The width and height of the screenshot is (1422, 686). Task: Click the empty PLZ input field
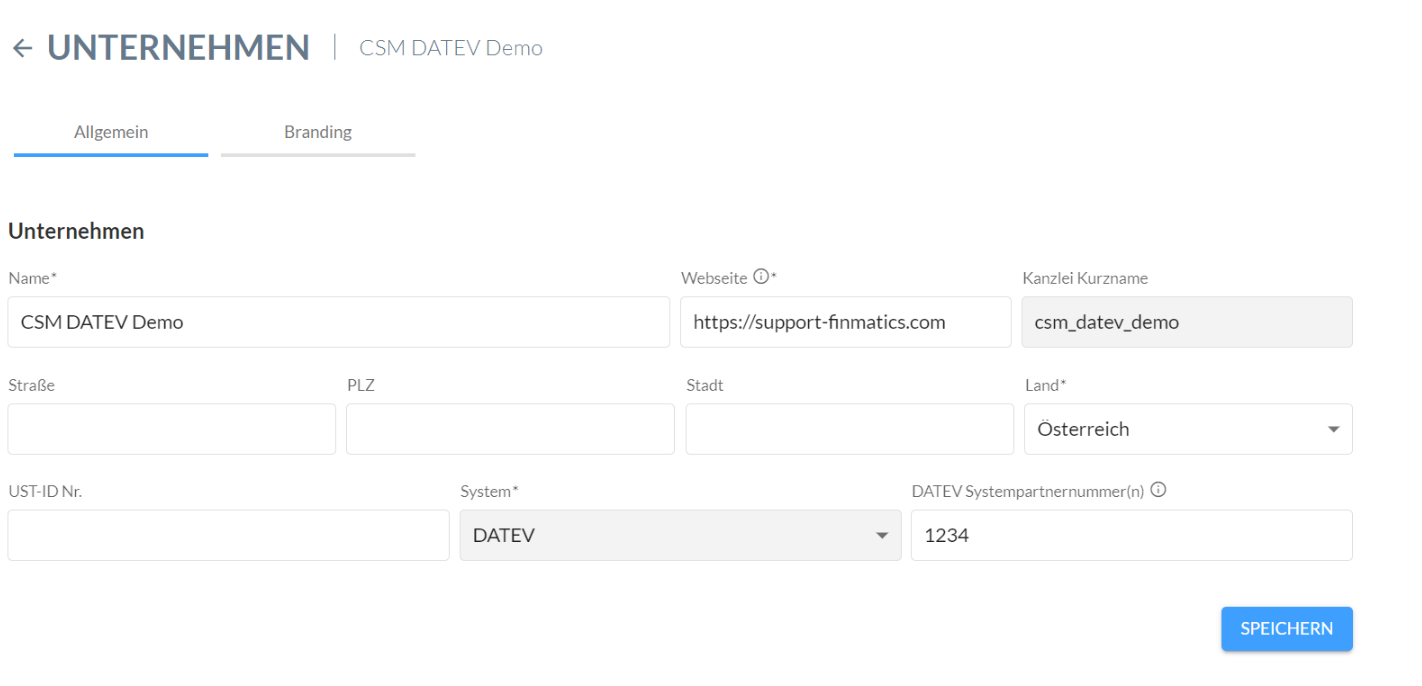tap(510, 429)
